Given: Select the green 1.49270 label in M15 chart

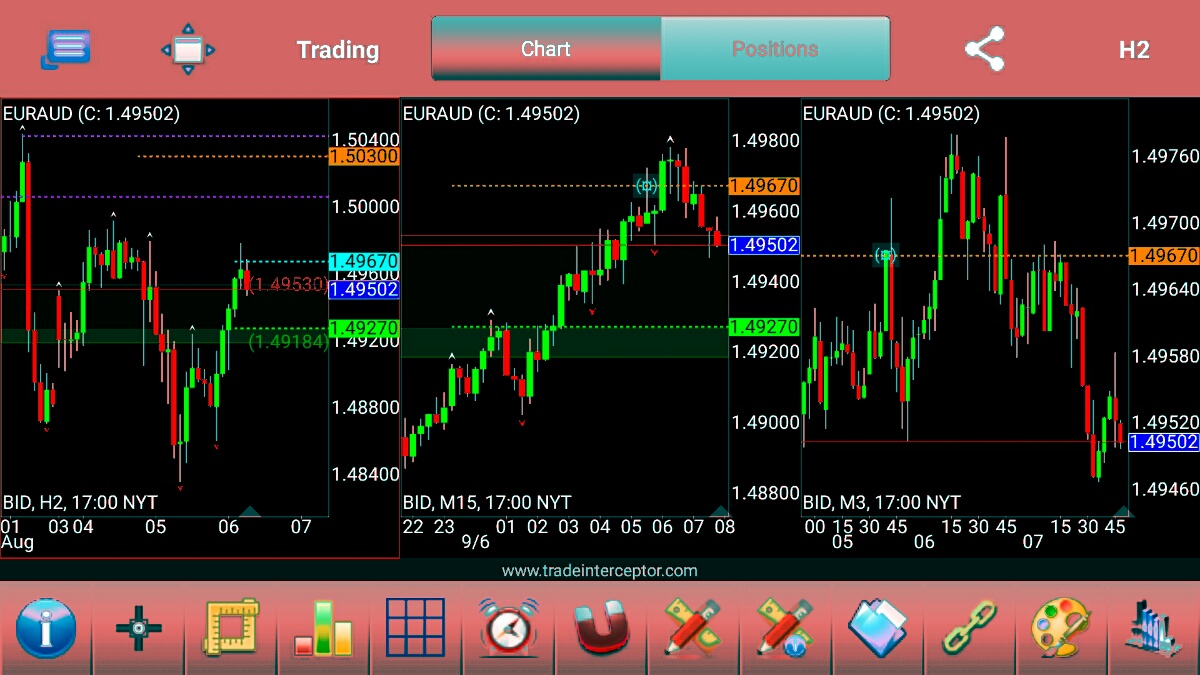Looking at the screenshot, I should 764,327.
